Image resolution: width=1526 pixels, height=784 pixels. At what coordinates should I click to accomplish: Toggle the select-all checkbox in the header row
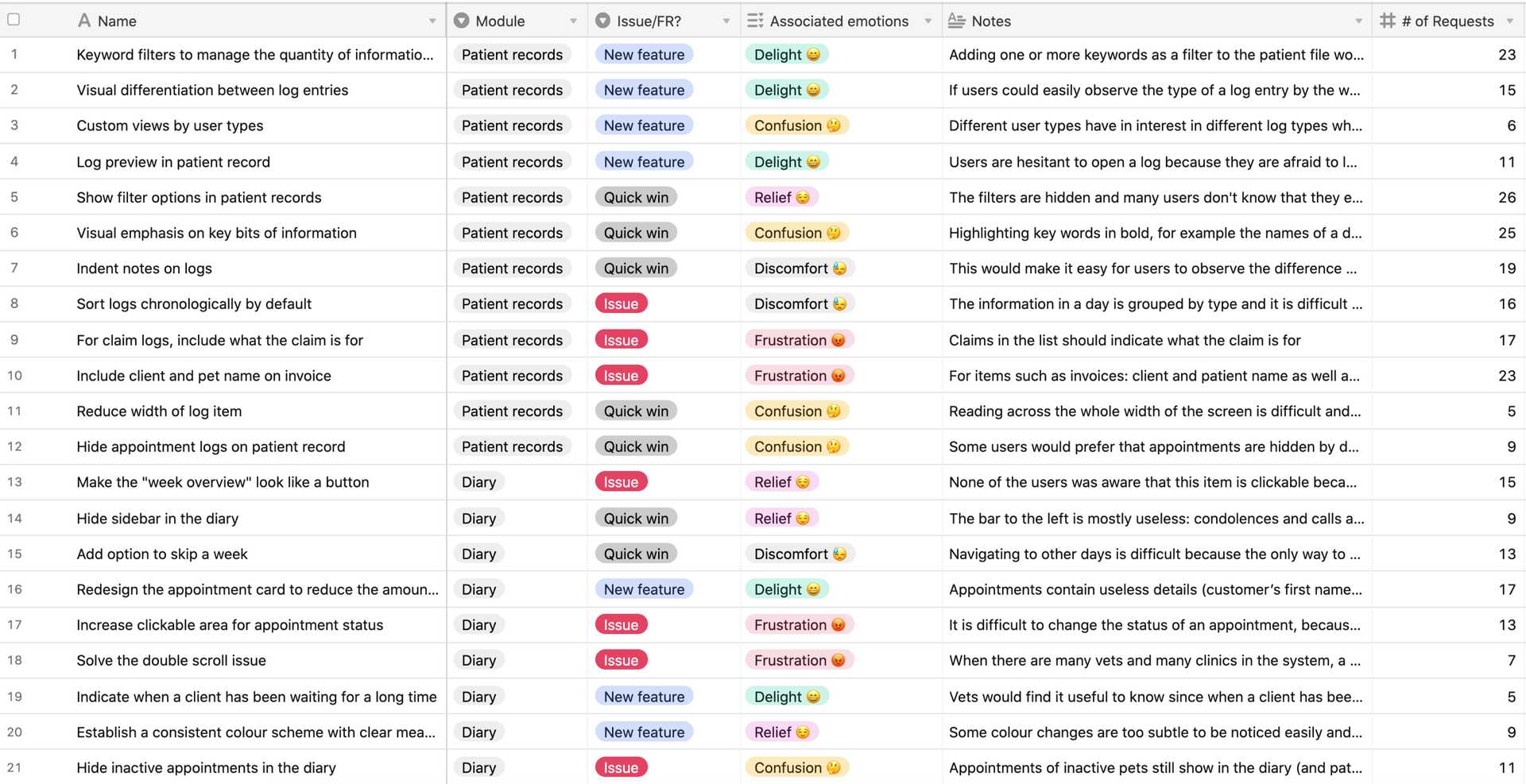pos(14,19)
